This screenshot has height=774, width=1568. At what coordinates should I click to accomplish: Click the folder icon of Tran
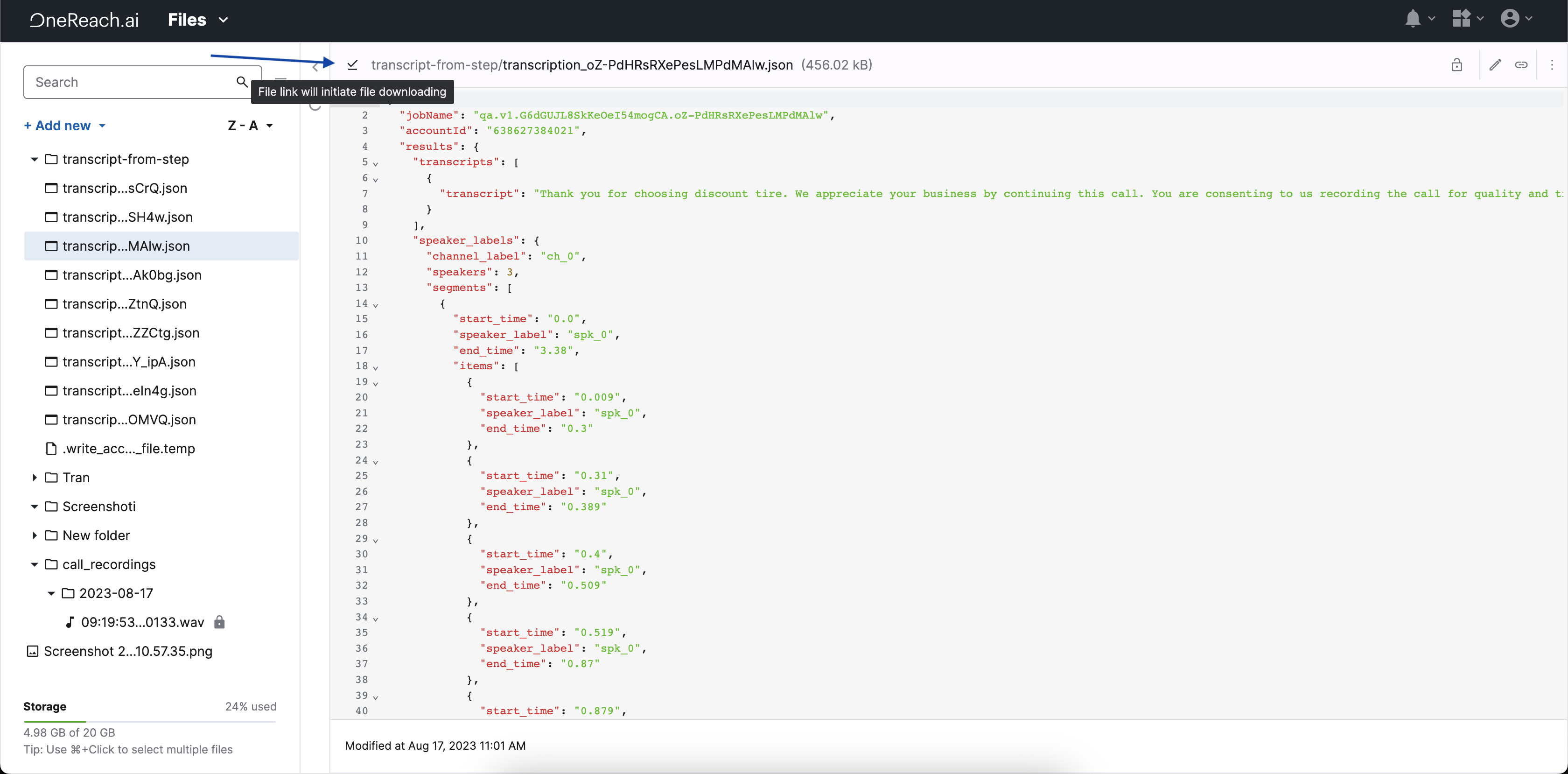(52, 478)
